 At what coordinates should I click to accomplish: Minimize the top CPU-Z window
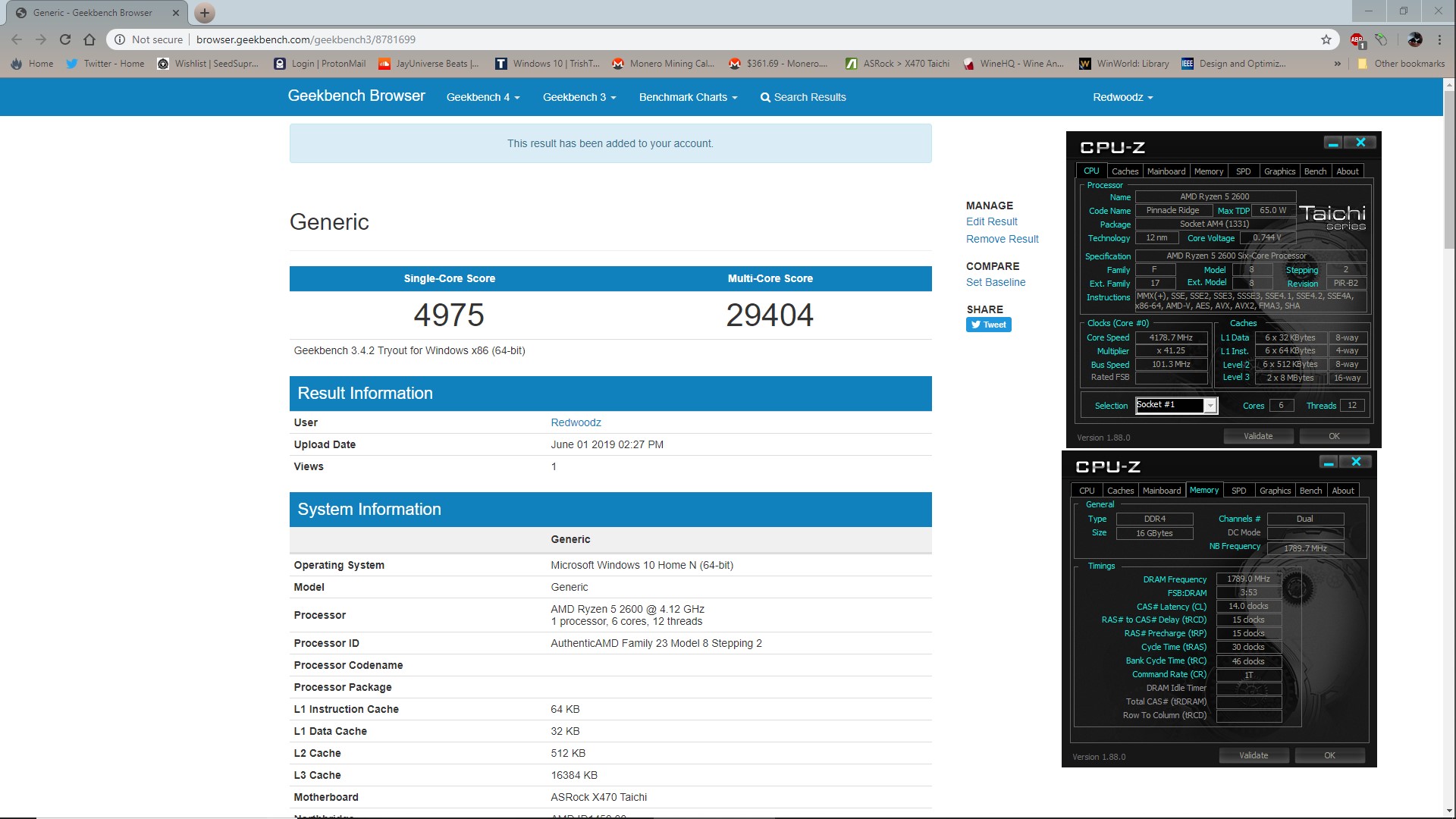tap(1332, 143)
